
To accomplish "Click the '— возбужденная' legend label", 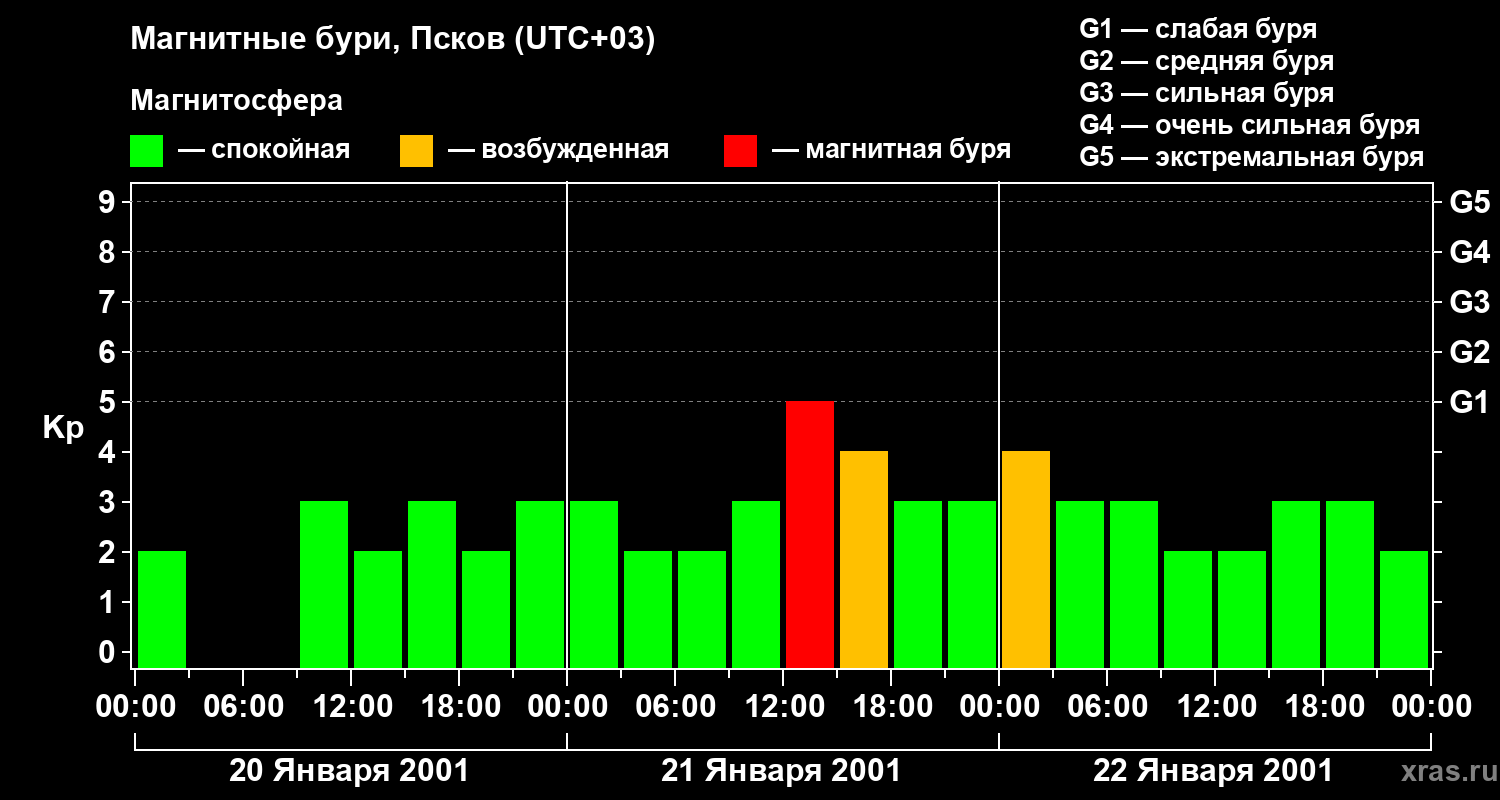I will (x=559, y=151).
